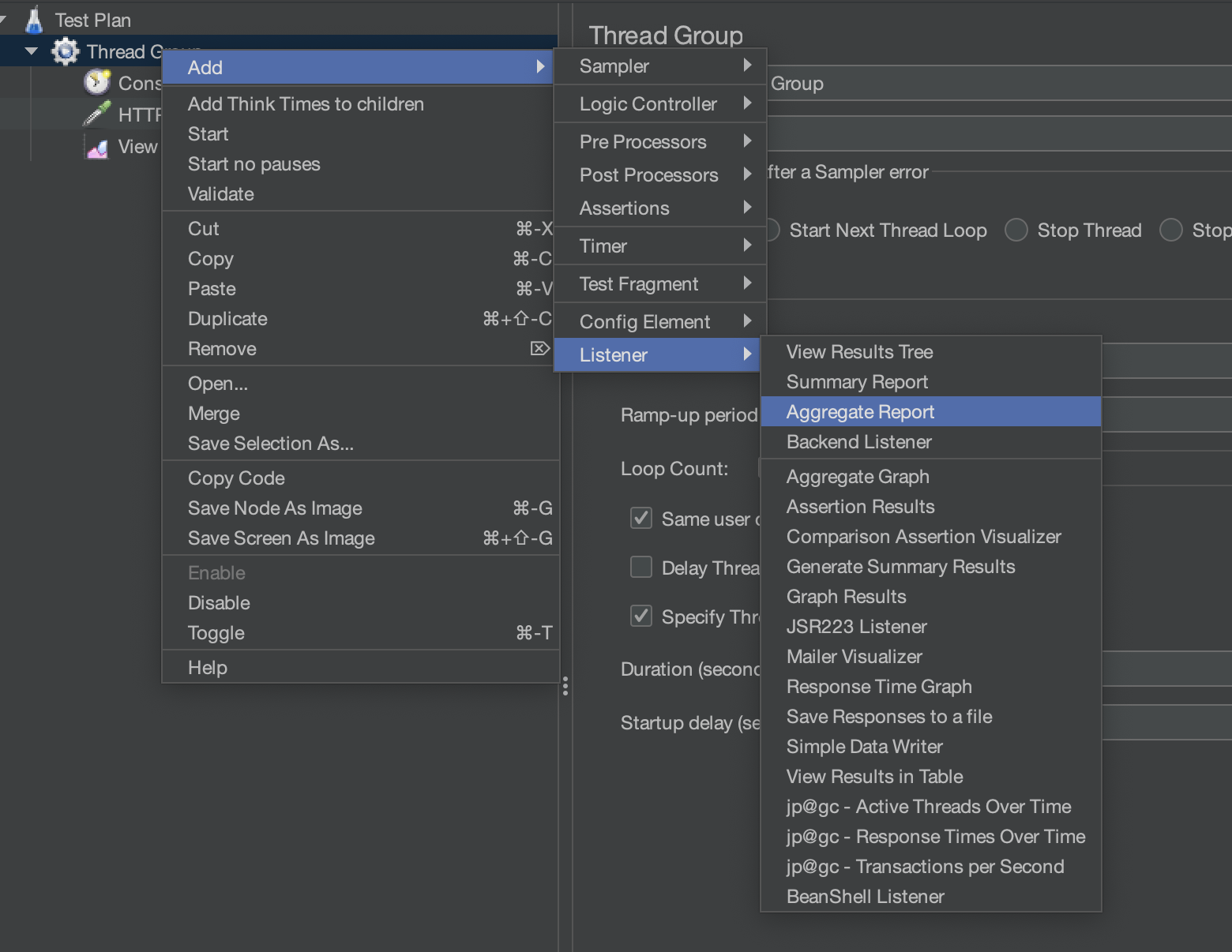Viewport: 1232px width, 952px height.
Task: Click Open... menu entry
Action: point(359,384)
